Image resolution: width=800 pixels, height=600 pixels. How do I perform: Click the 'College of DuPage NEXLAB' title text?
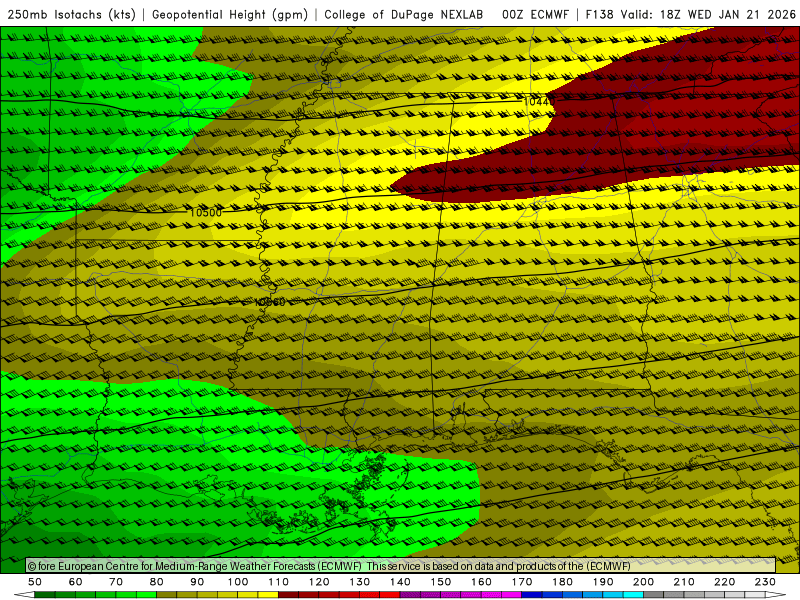[x=404, y=15]
